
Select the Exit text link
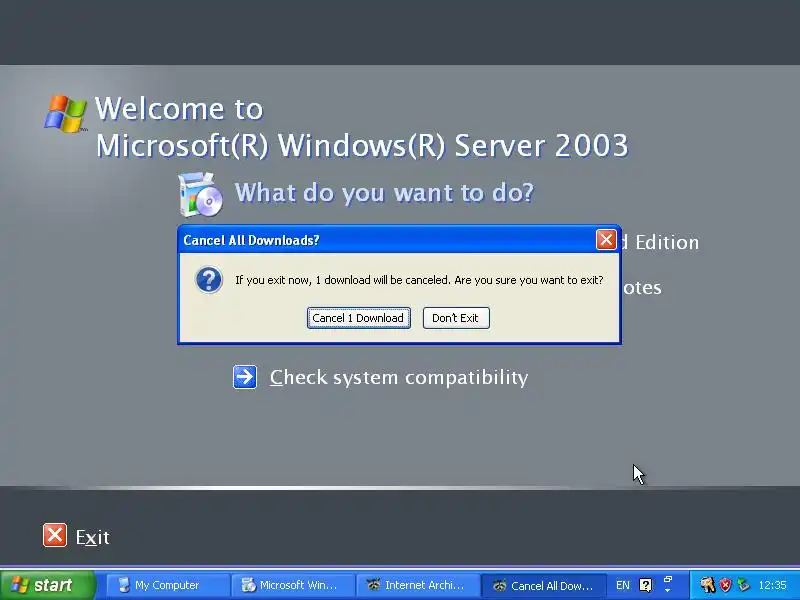pyautogui.click(x=92, y=537)
